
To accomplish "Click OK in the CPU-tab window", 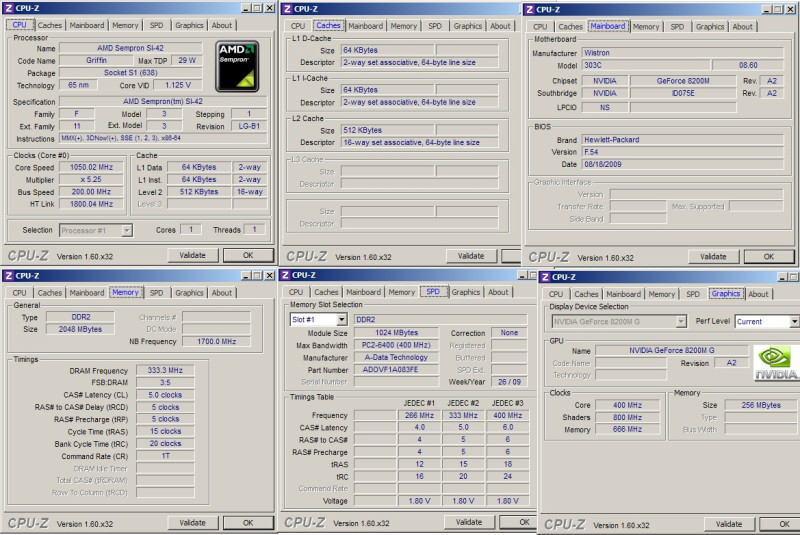I will (248, 256).
